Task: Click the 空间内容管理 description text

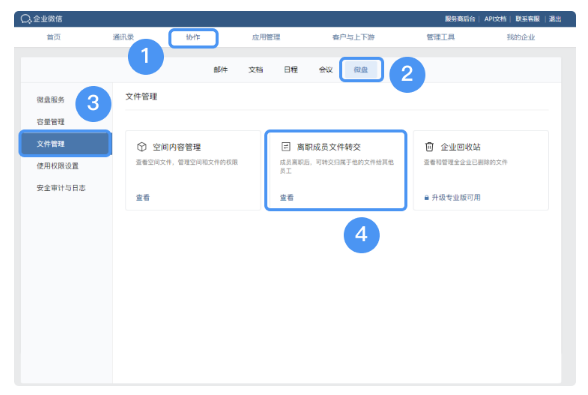Action: (x=187, y=162)
